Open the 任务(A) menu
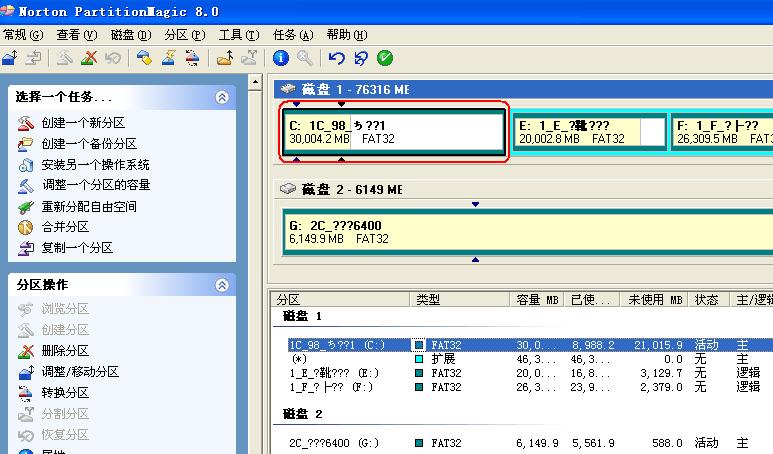This screenshot has width=773, height=454. pyautogui.click(x=293, y=35)
